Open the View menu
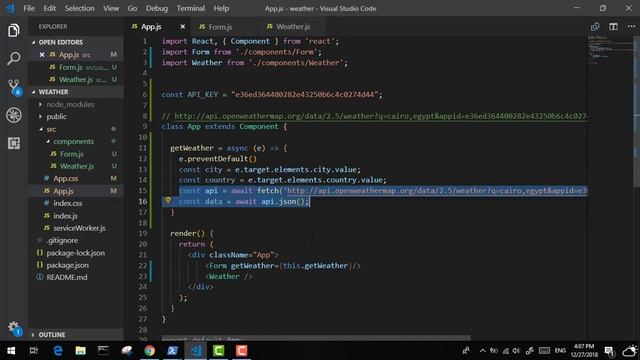Screen dimensions: 640x360 tap(111, 8)
